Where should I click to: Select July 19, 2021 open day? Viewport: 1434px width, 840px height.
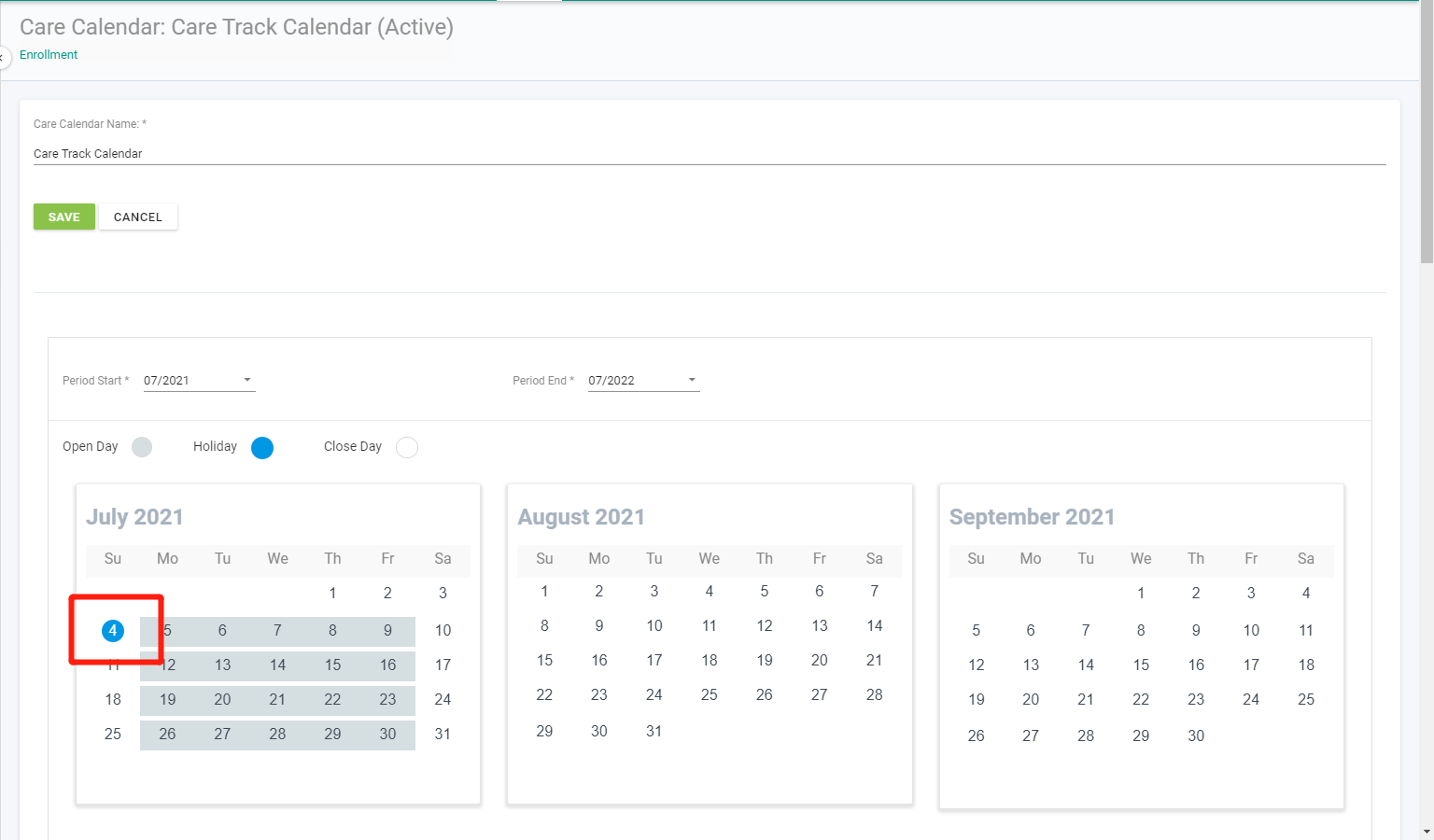(167, 700)
